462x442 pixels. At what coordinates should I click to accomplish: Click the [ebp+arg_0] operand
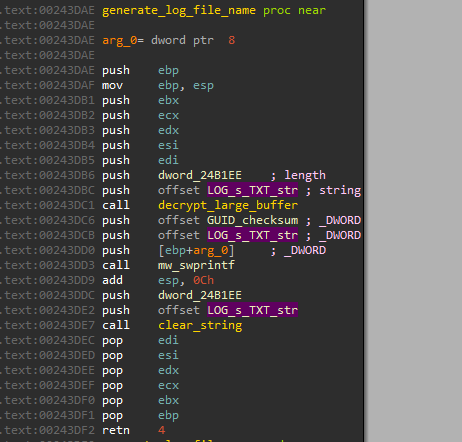point(196,250)
